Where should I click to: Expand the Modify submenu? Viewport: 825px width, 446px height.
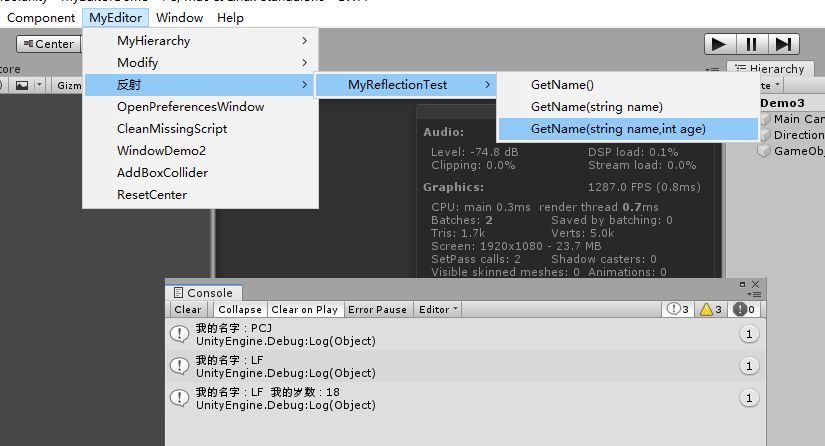click(200, 63)
